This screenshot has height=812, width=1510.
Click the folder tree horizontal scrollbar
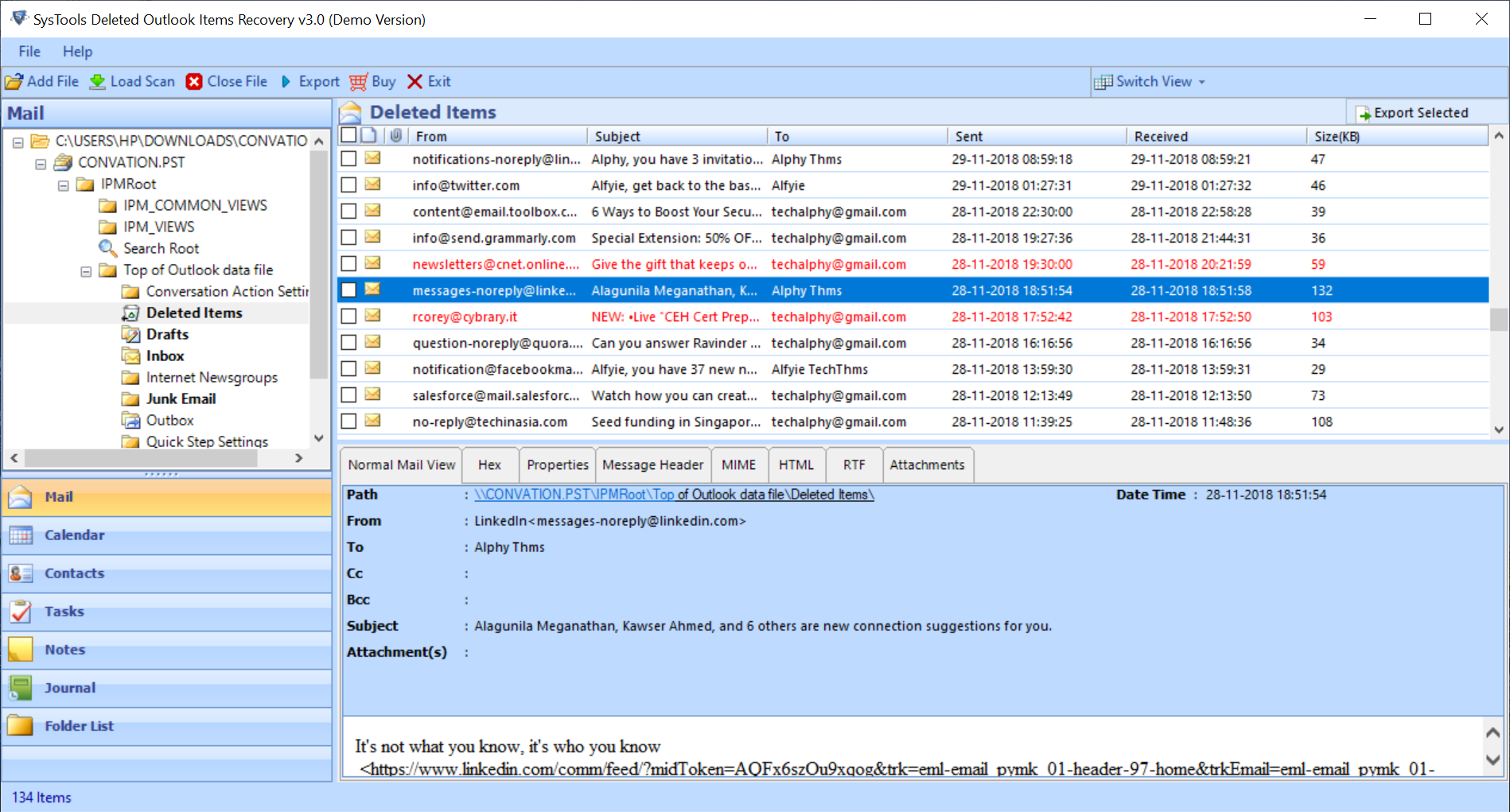click(x=142, y=458)
